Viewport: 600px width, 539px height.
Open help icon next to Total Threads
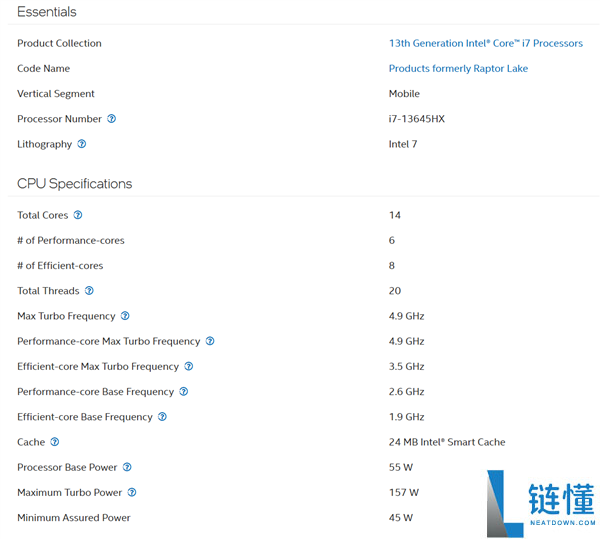(89, 291)
